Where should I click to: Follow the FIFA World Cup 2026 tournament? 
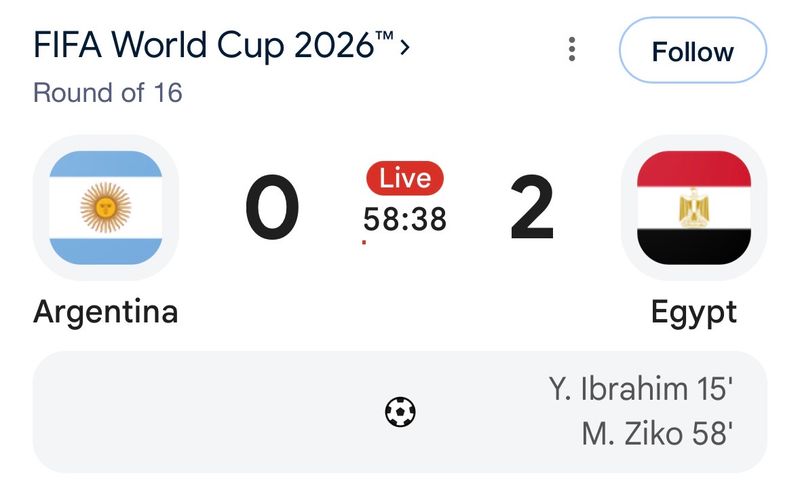click(693, 50)
